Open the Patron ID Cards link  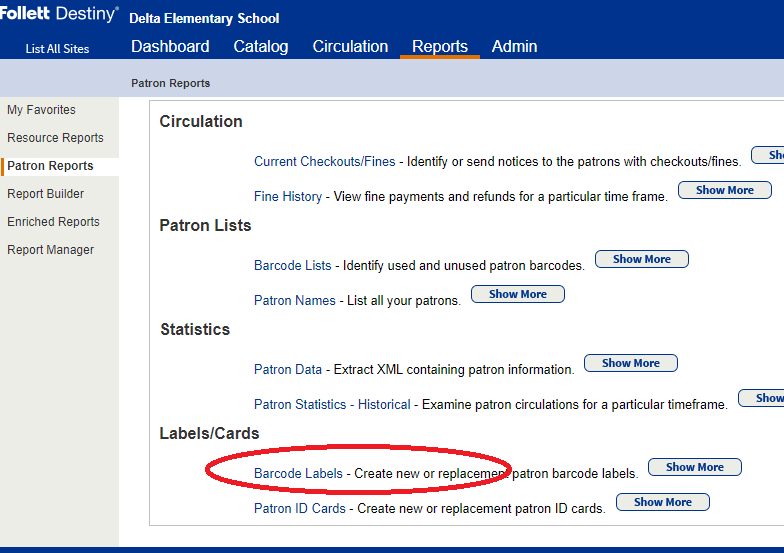click(300, 508)
